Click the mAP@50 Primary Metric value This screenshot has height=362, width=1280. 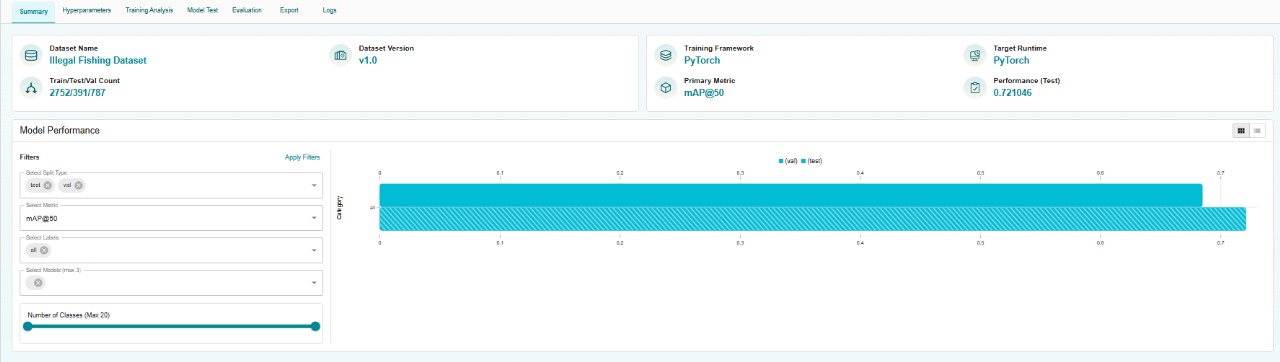pyautogui.click(x=705, y=93)
